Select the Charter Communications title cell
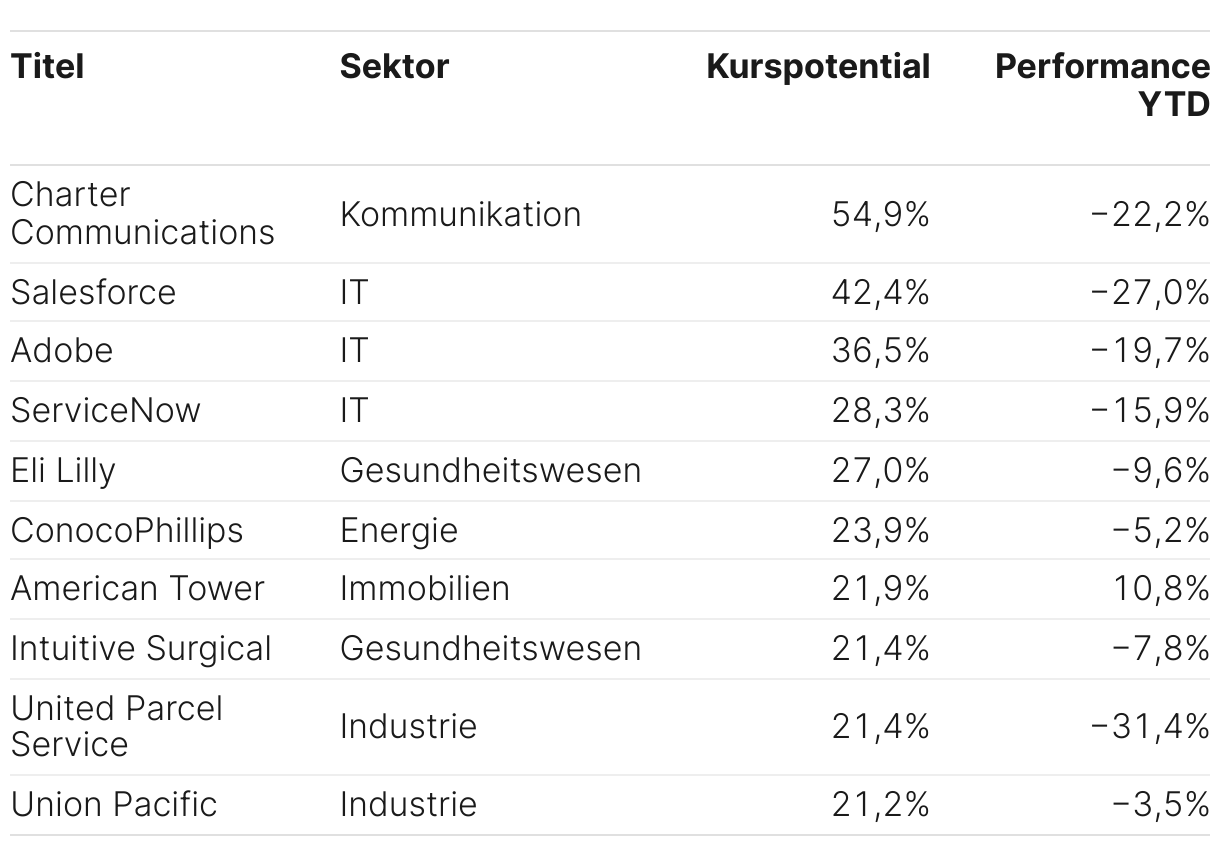Image resolution: width=1220 pixels, height=846 pixels. pyautogui.click(x=142, y=213)
